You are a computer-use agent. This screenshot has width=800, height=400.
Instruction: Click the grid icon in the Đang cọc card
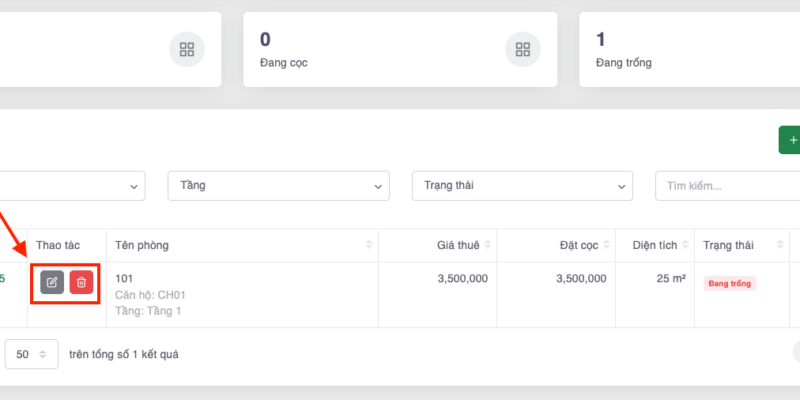pyautogui.click(x=521, y=49)
